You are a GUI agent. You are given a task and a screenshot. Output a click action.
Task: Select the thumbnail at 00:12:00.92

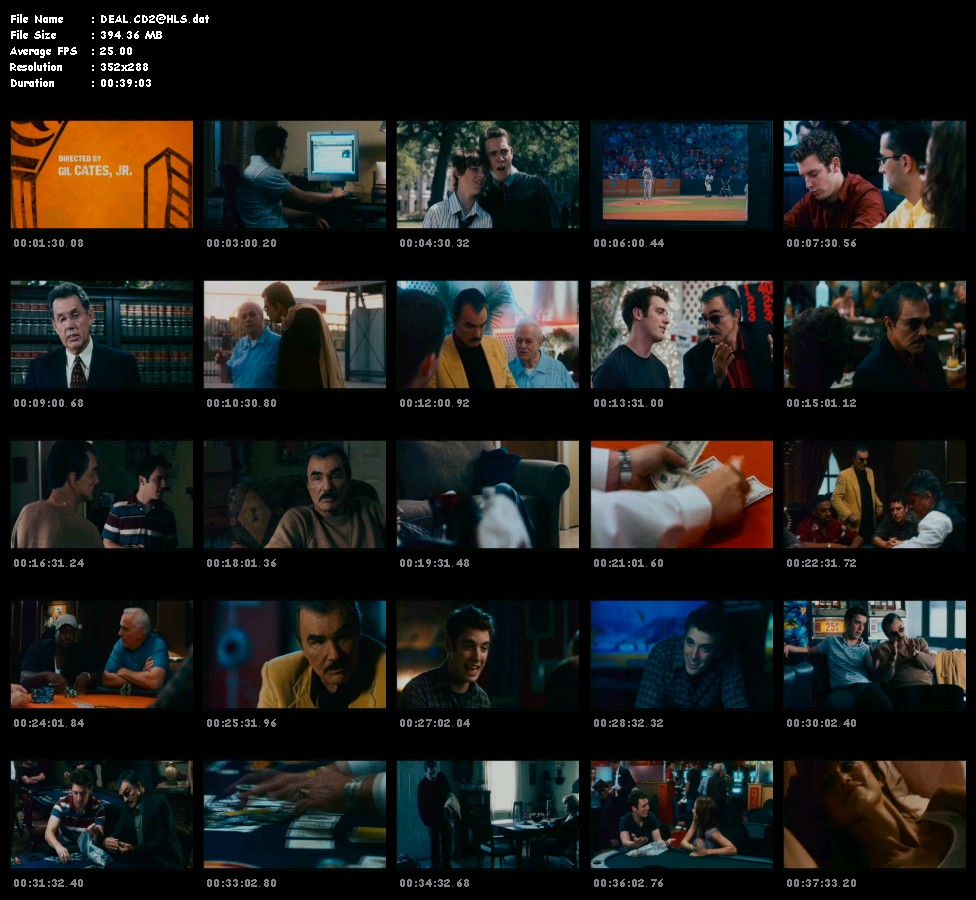click(488, 334)
